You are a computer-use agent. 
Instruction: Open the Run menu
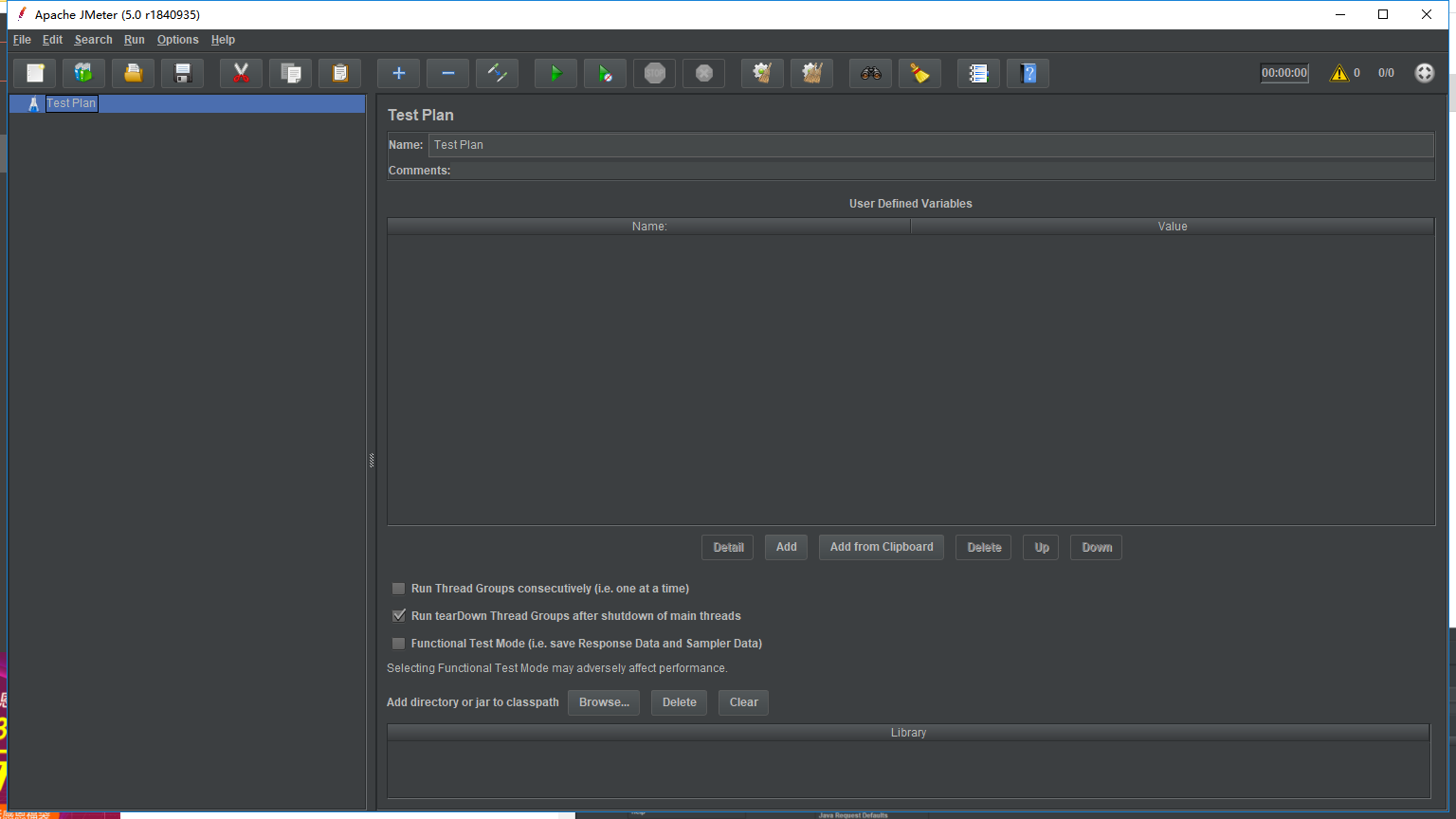click(x=134, y=40)
